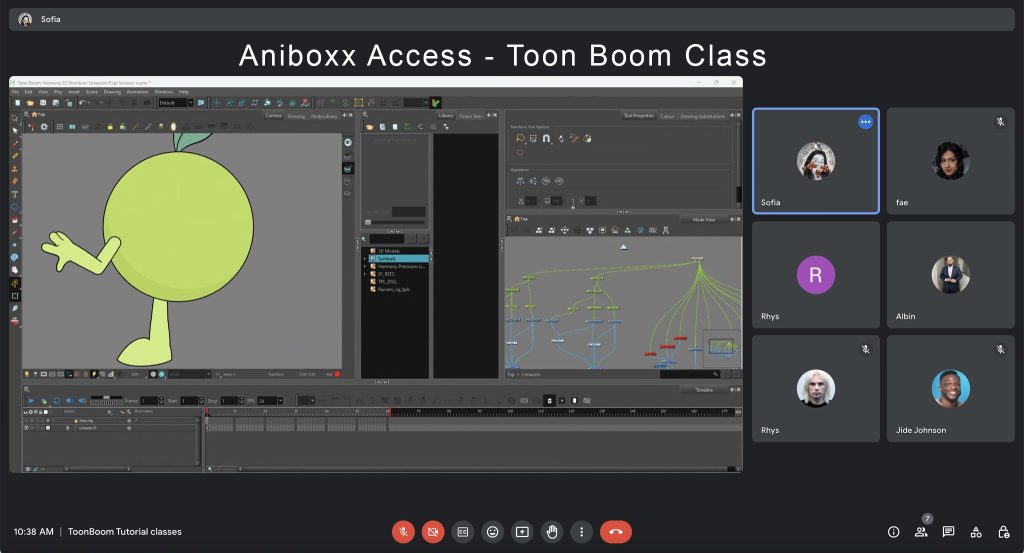
Task: Select the Ellipse shape tool
Action: [15, 207]
